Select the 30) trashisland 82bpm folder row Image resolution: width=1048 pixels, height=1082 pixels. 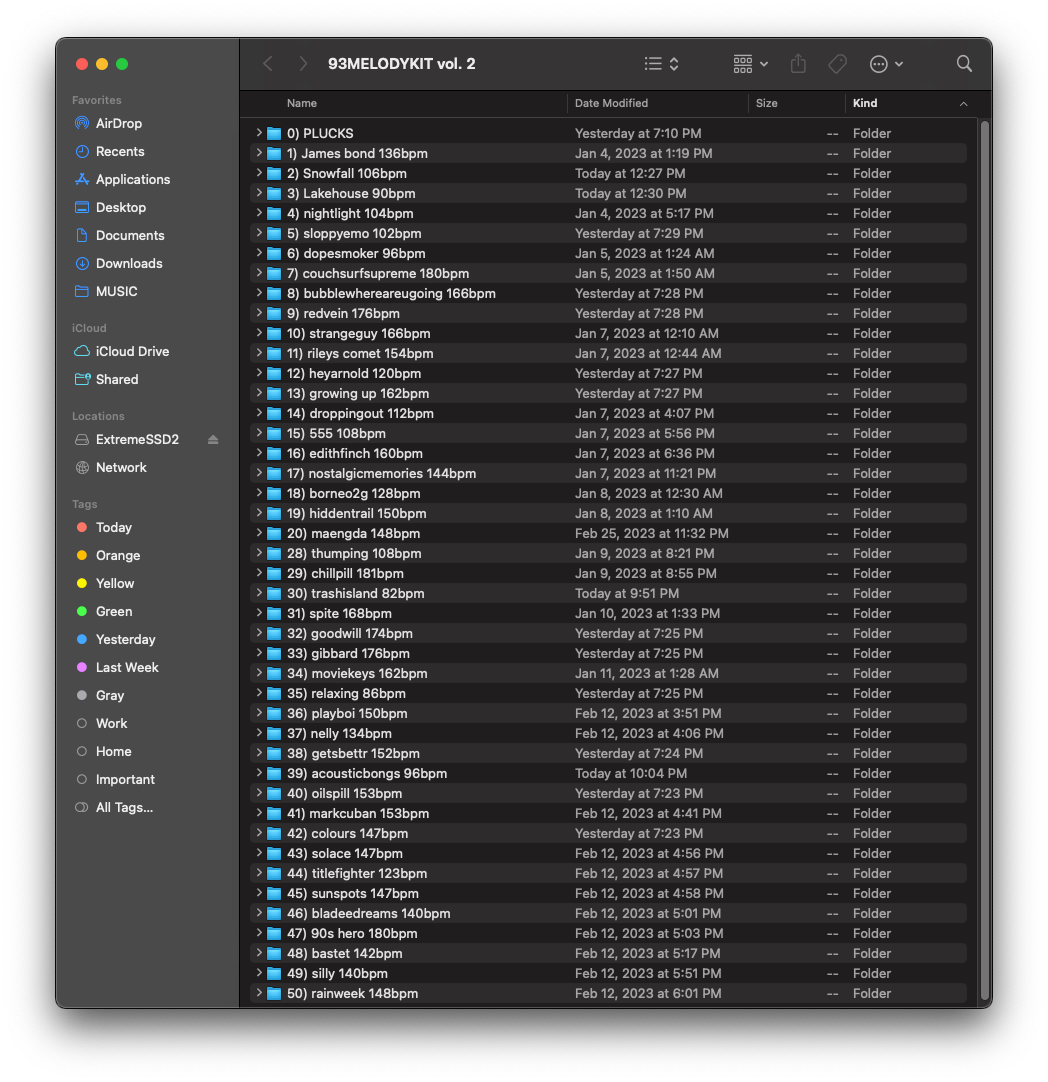[355, 593]
